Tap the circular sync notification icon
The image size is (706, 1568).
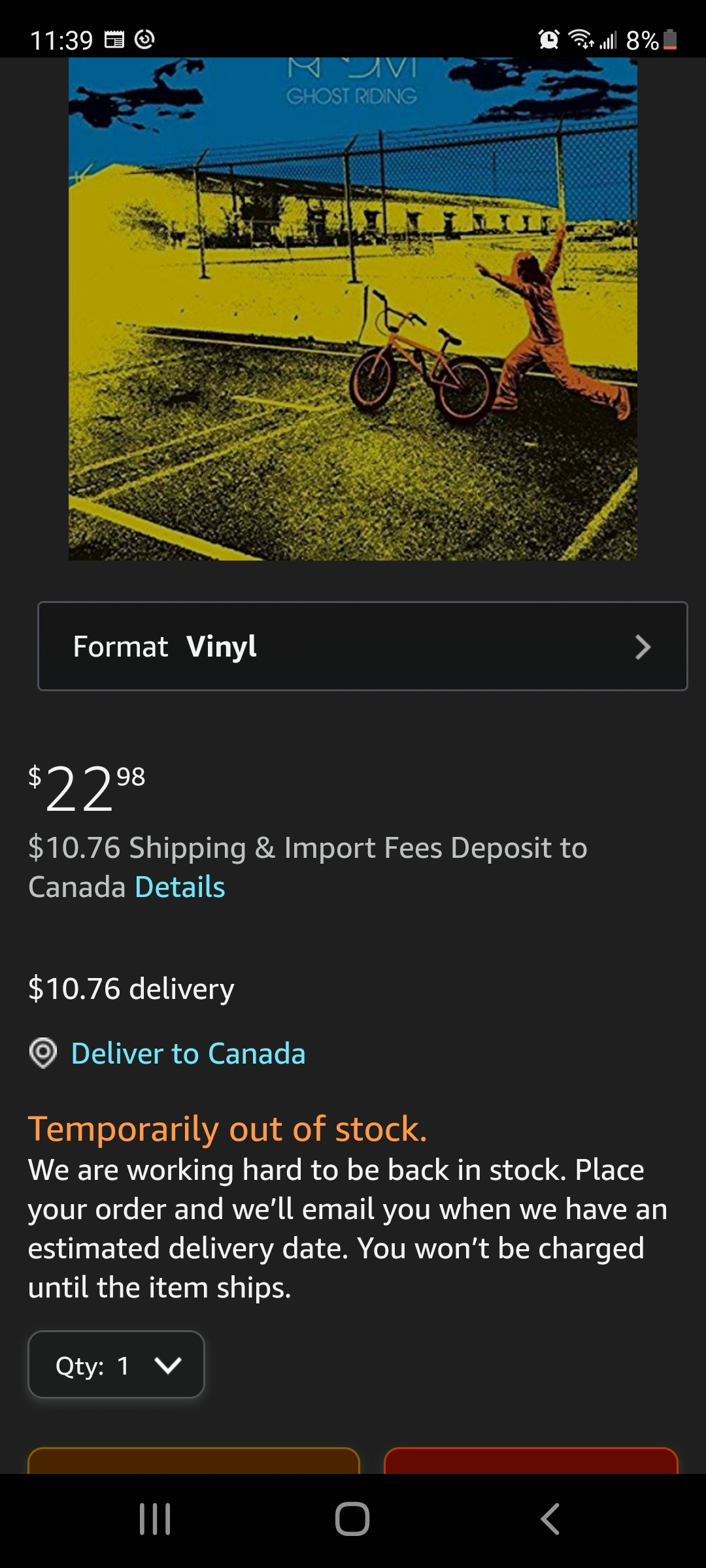[x=144, y=40]
